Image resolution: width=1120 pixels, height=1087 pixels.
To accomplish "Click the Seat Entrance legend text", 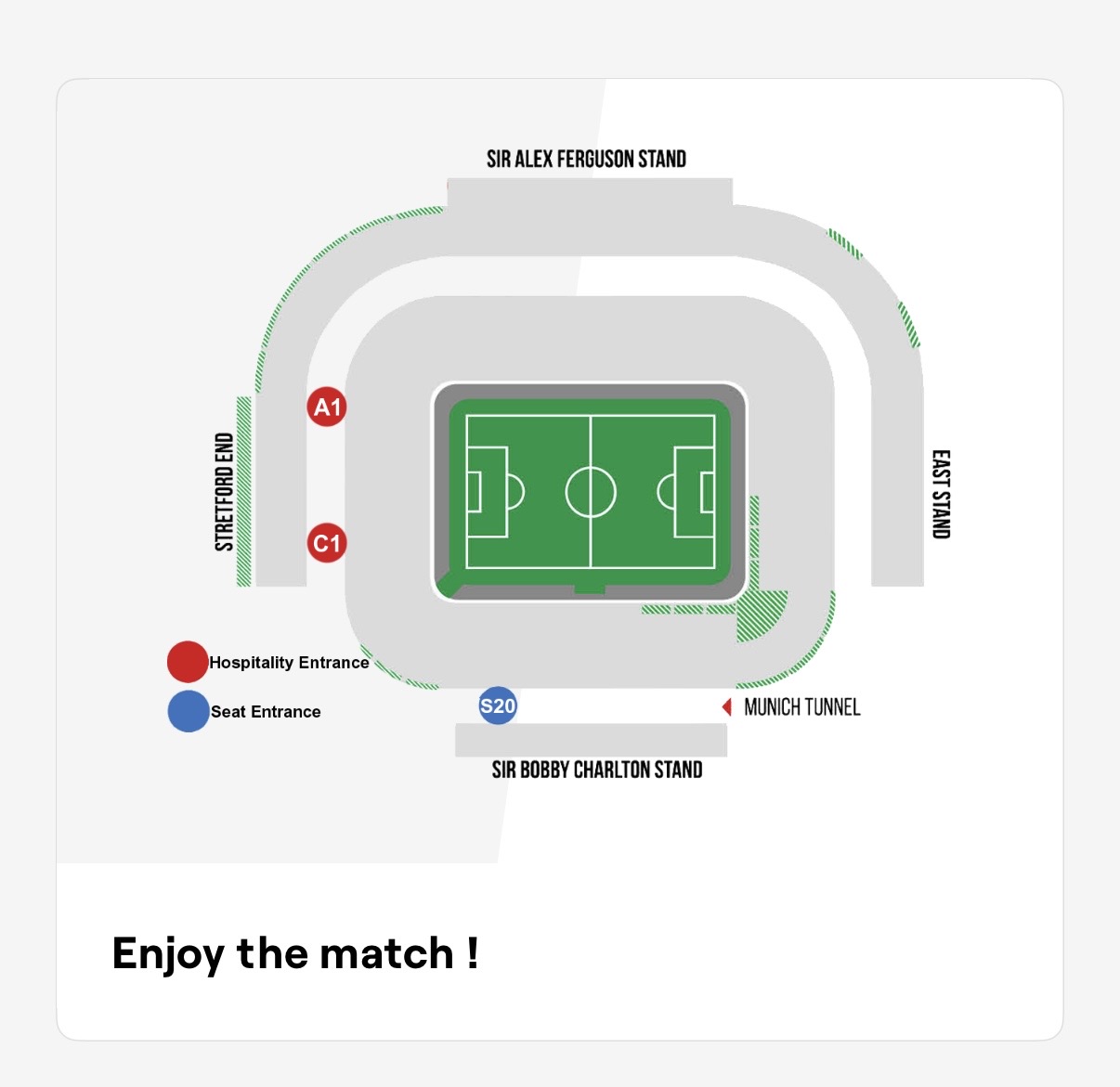I will (x=266, y=712).
